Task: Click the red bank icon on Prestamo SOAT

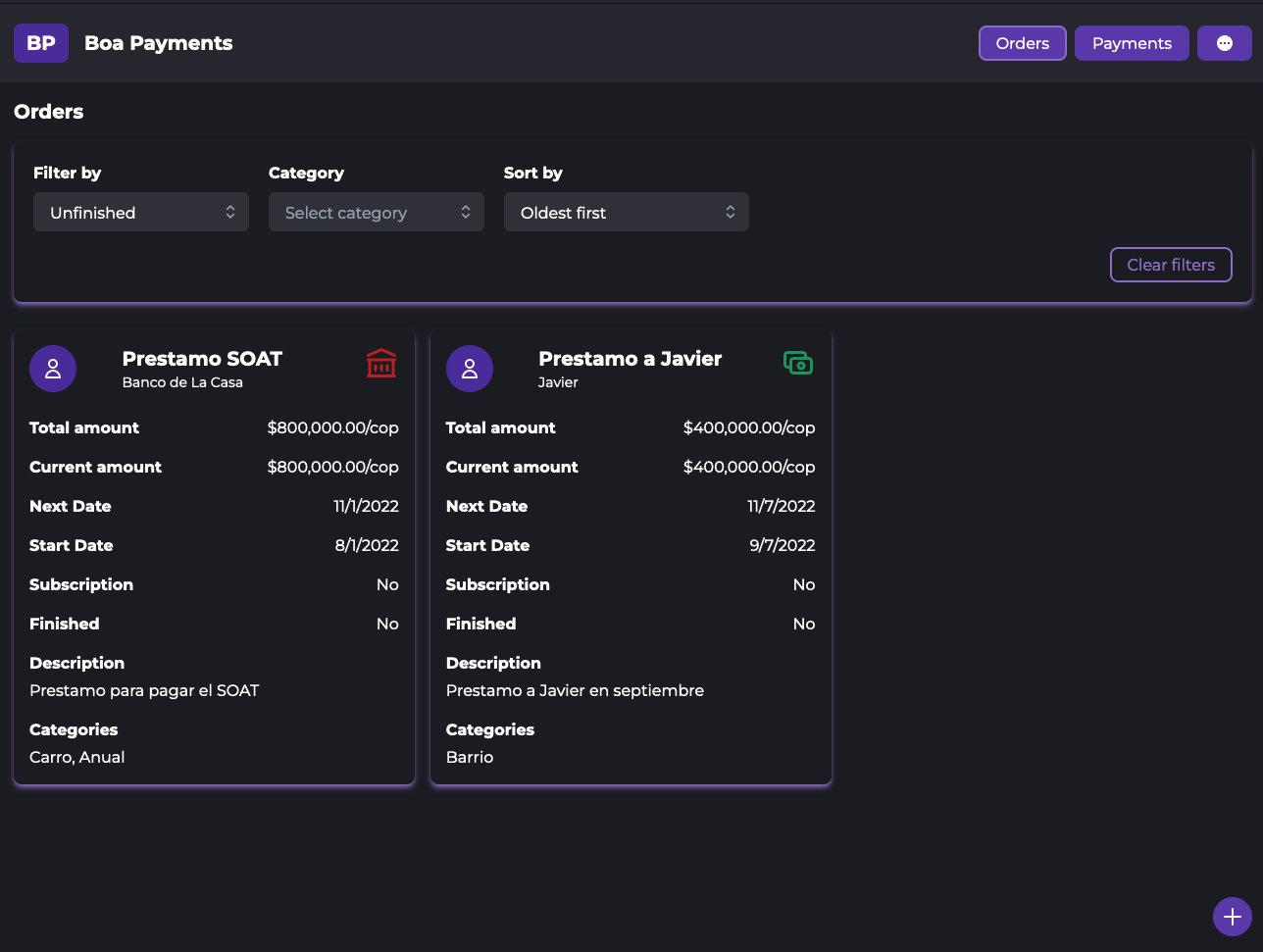Action: tap(380, 363)
